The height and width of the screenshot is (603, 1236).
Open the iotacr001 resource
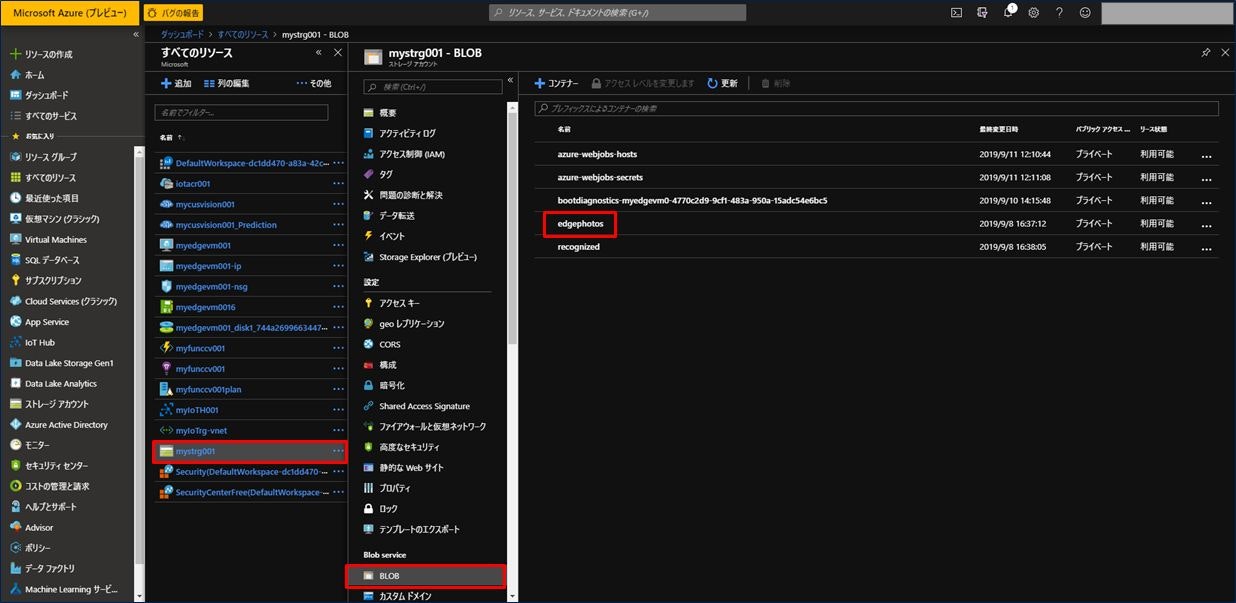[192, 183]
